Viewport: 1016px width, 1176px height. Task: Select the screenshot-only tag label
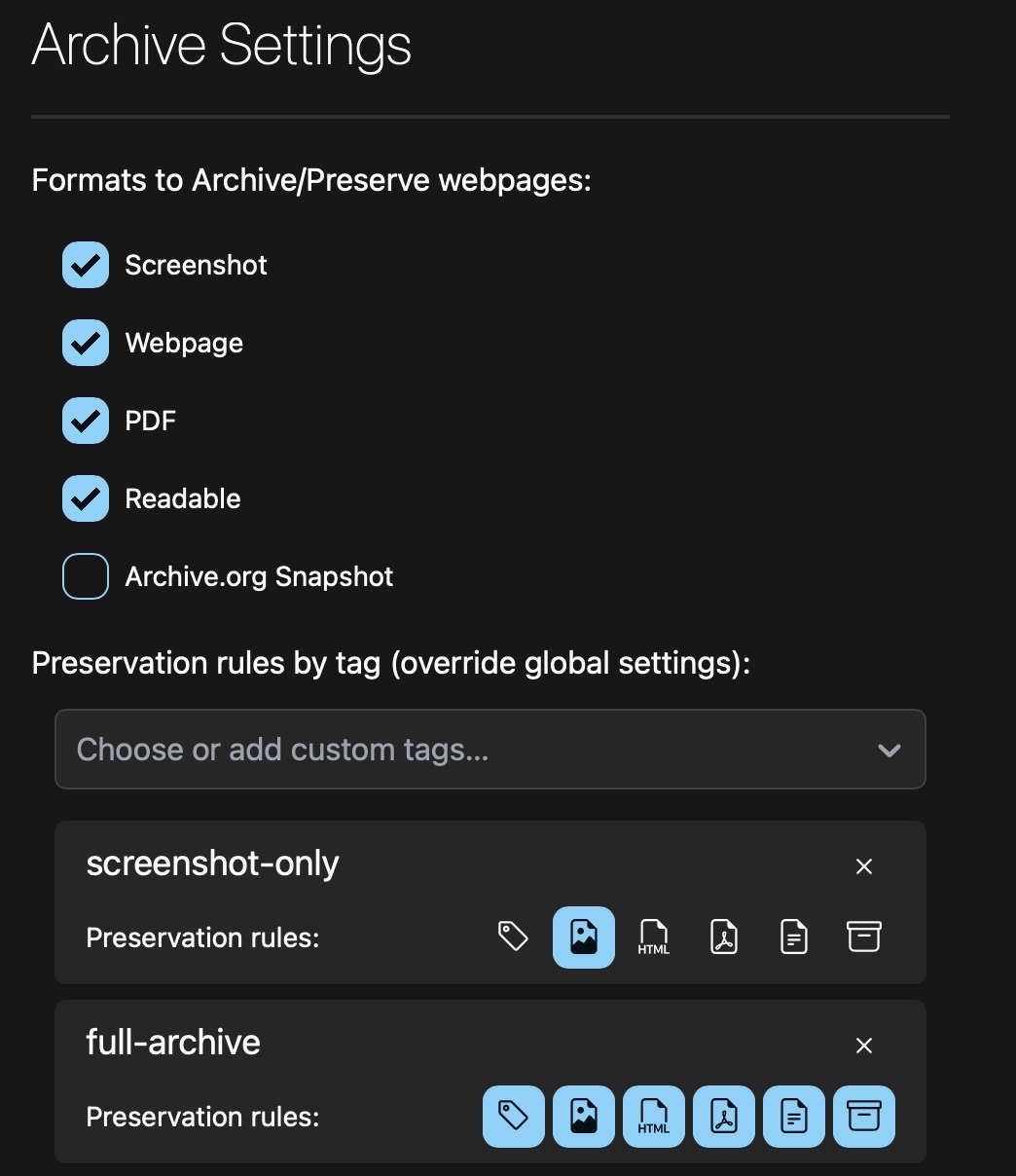coord(212,864)
